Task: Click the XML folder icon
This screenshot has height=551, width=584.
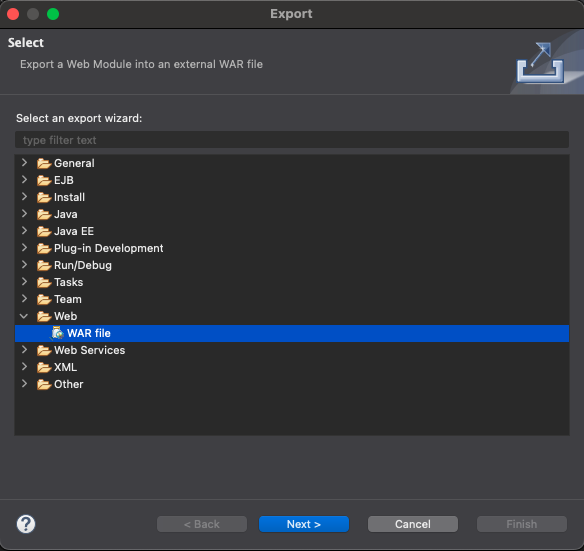Action: click(x=44, y=367)
